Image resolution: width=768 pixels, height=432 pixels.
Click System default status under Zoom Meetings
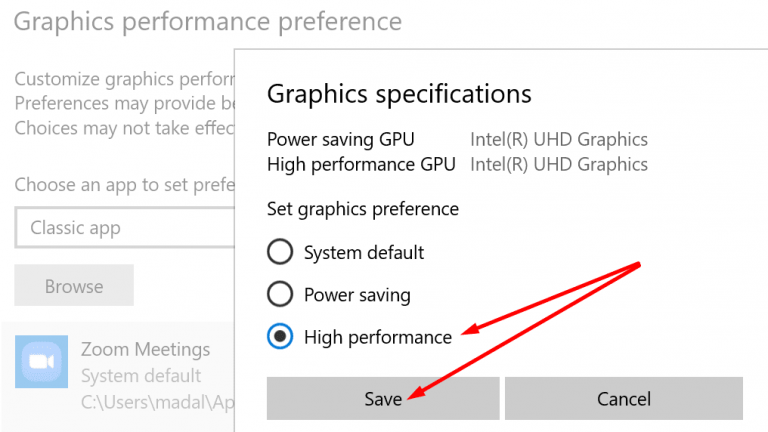pos(140,376)
